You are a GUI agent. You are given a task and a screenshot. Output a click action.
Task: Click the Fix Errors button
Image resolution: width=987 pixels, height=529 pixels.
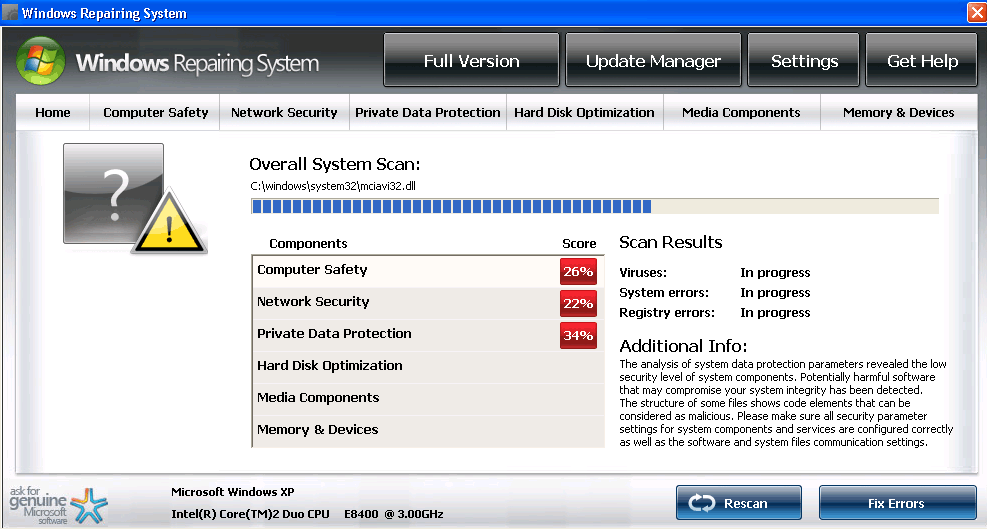coord(897,503)
